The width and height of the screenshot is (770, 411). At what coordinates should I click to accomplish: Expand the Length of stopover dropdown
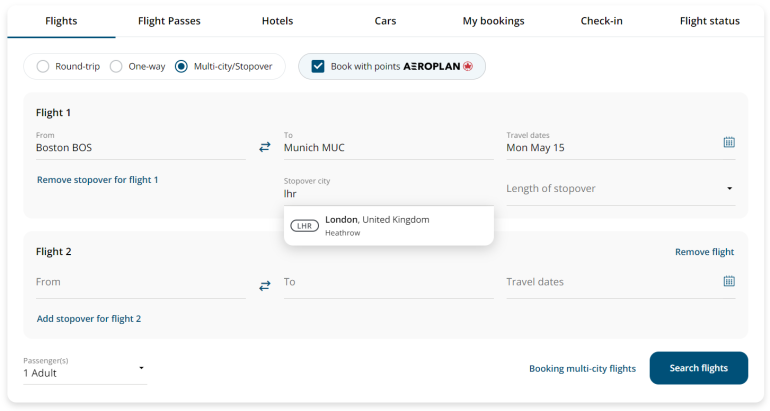[620, 189]
